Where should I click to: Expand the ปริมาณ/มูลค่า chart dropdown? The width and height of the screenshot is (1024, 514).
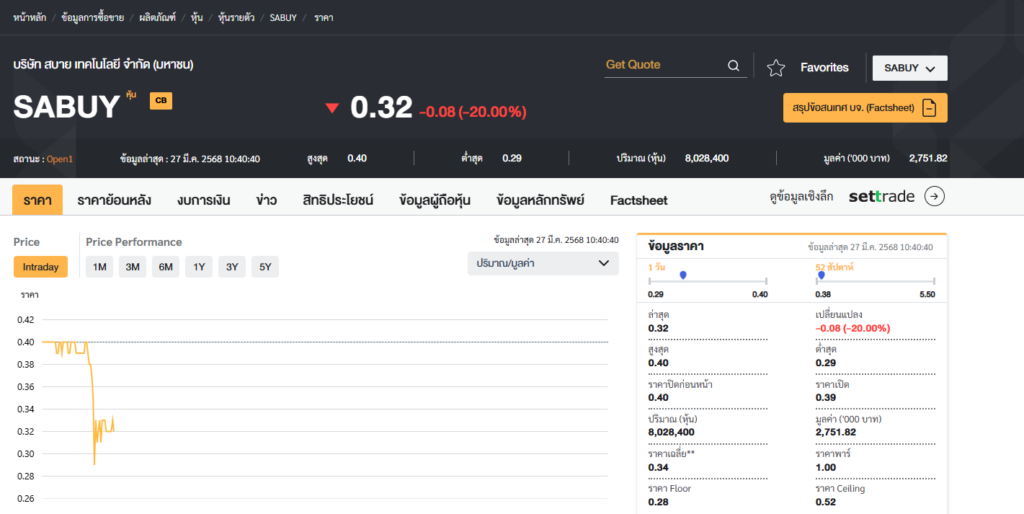(x=543, y=263)
